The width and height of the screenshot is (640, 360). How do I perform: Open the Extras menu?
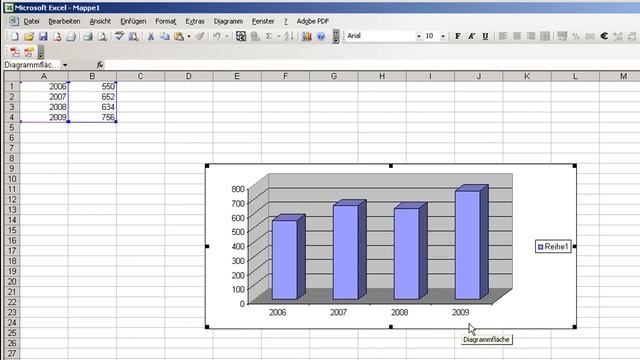coord(195,21)
